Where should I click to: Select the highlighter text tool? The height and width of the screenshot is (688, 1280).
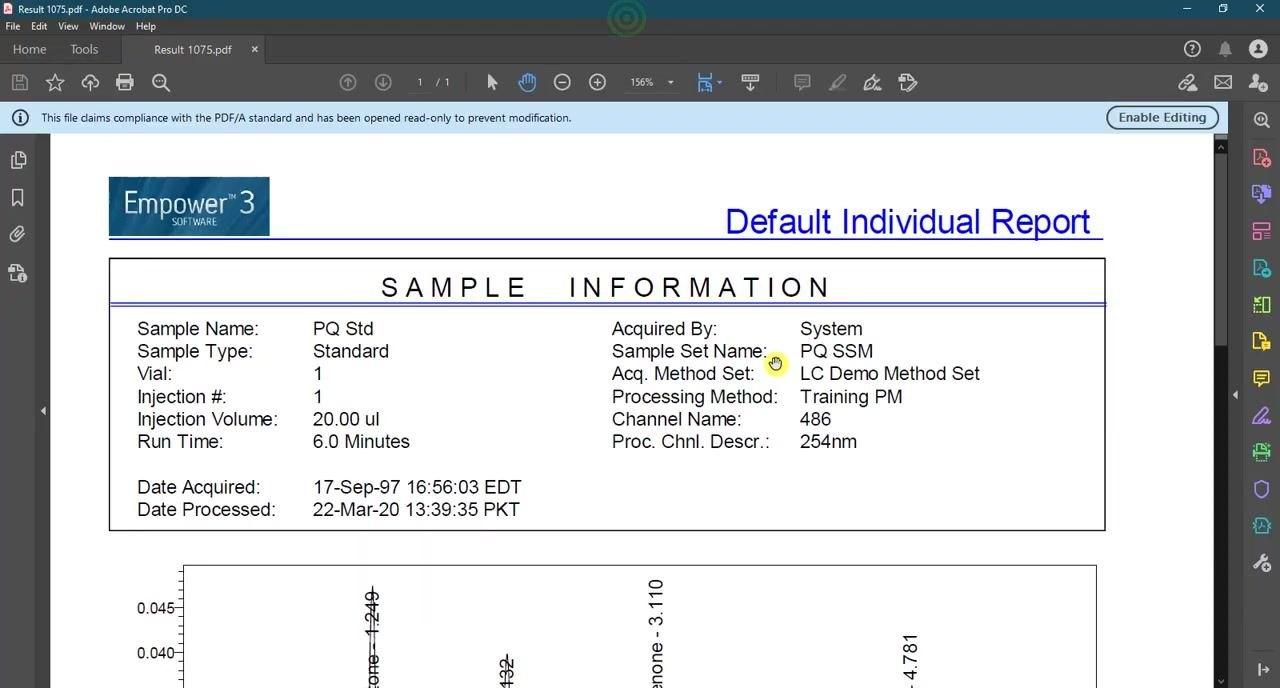point(837,82)
